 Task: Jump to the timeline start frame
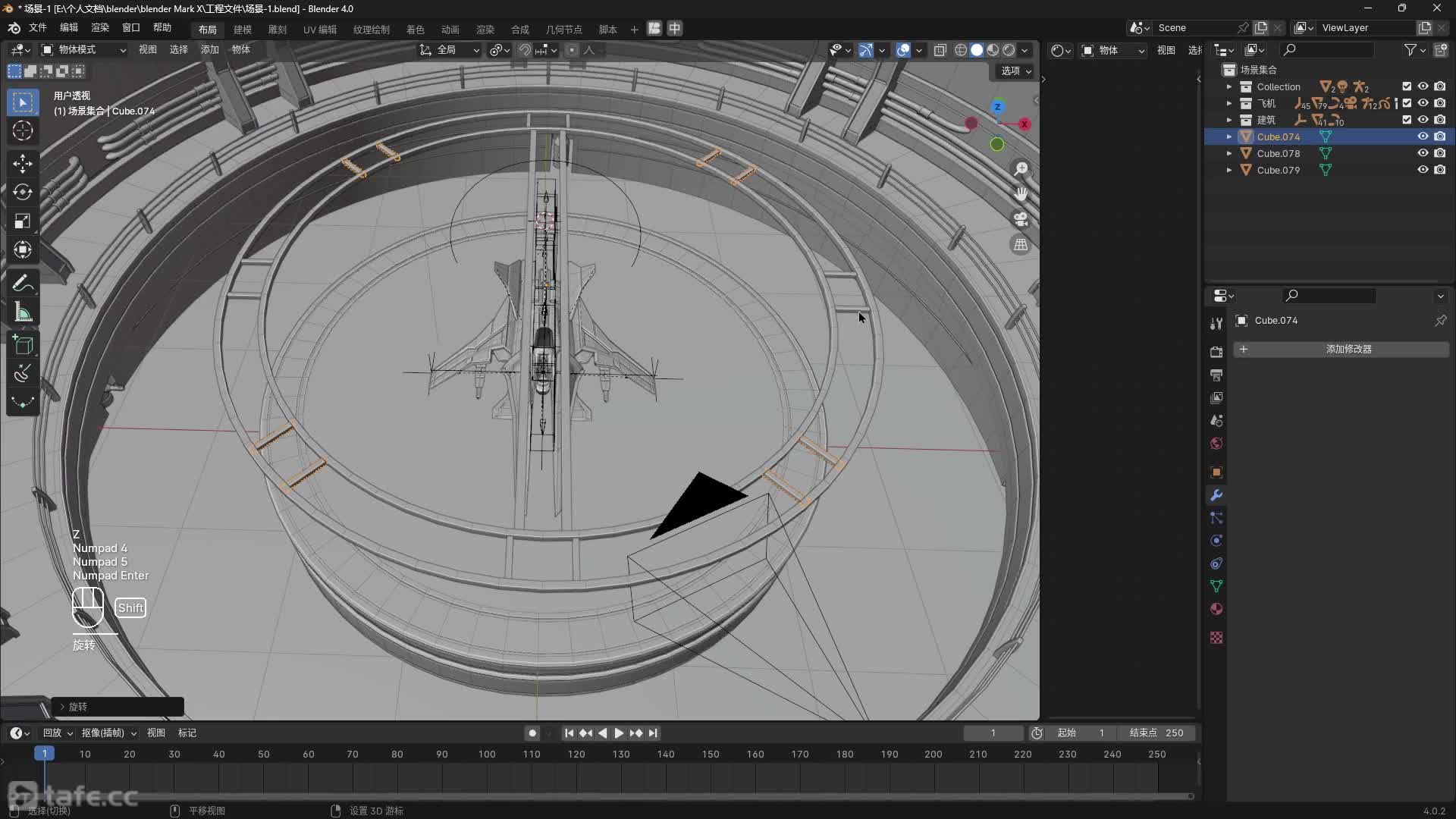569,733
